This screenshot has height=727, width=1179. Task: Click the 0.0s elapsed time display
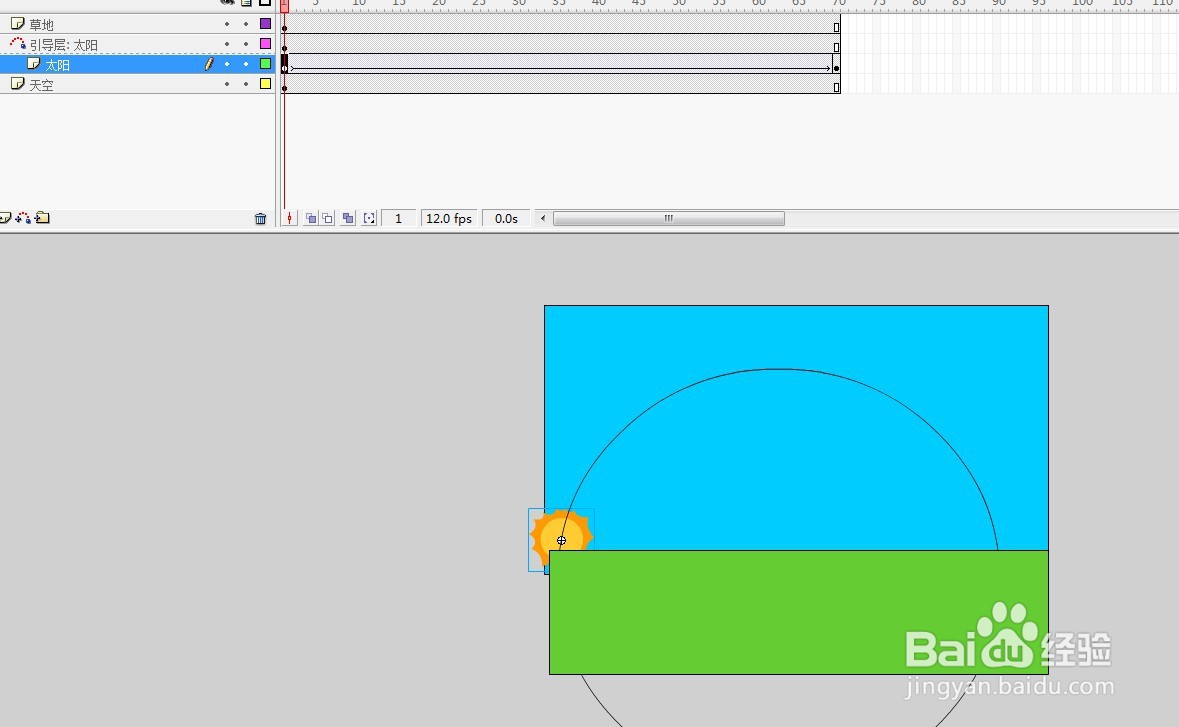click(x=506, y=218)
